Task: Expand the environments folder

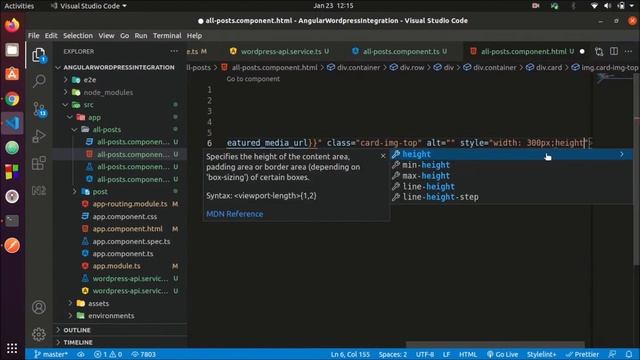Action: click(x=111, y=316)
